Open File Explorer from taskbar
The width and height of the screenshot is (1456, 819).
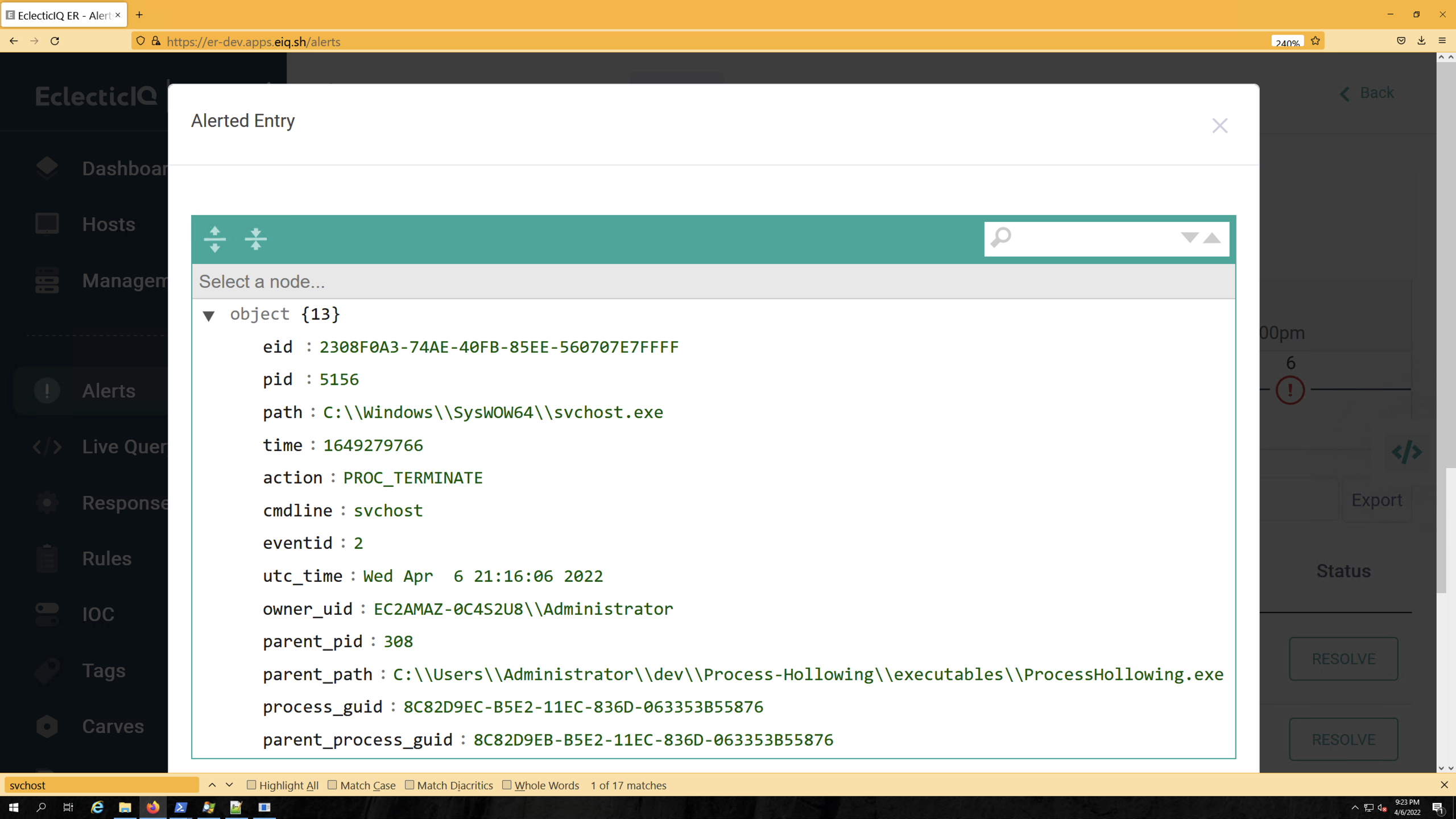tap(125, 807)
